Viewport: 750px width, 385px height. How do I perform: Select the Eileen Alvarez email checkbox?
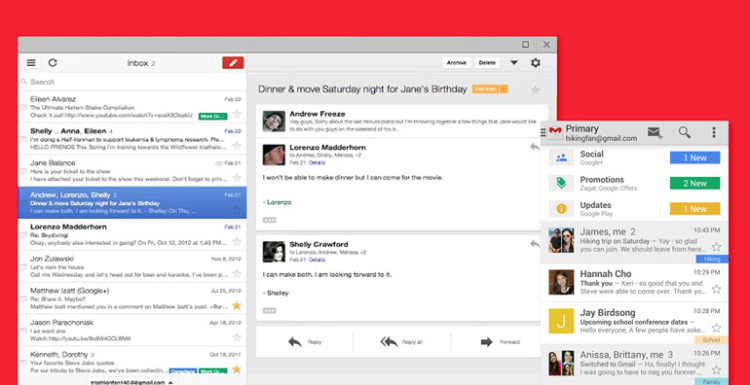click(x=23, y=107)
